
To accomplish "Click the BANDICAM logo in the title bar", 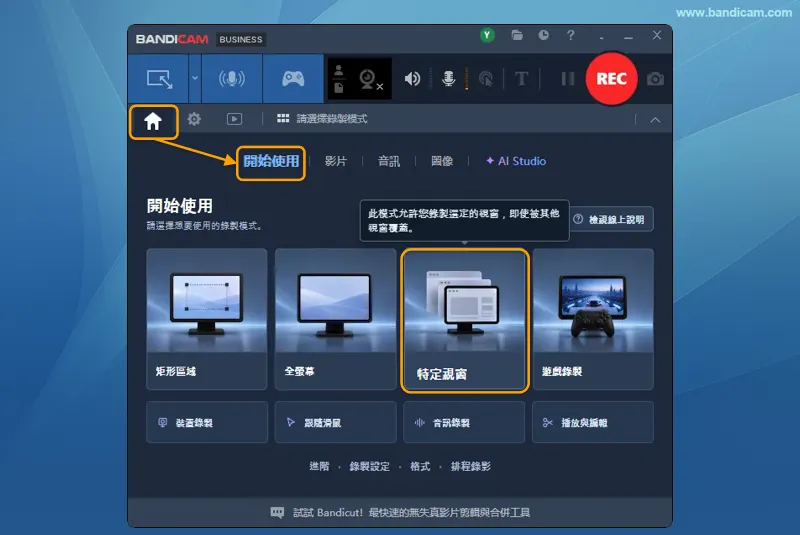I will click(x=172, y=39).
